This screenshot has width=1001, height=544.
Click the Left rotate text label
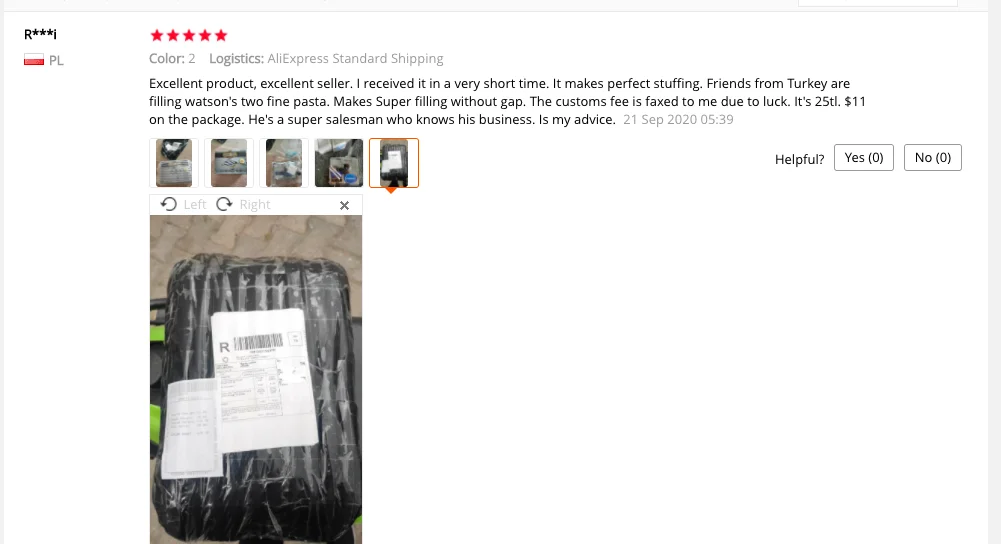pos(195,204)
